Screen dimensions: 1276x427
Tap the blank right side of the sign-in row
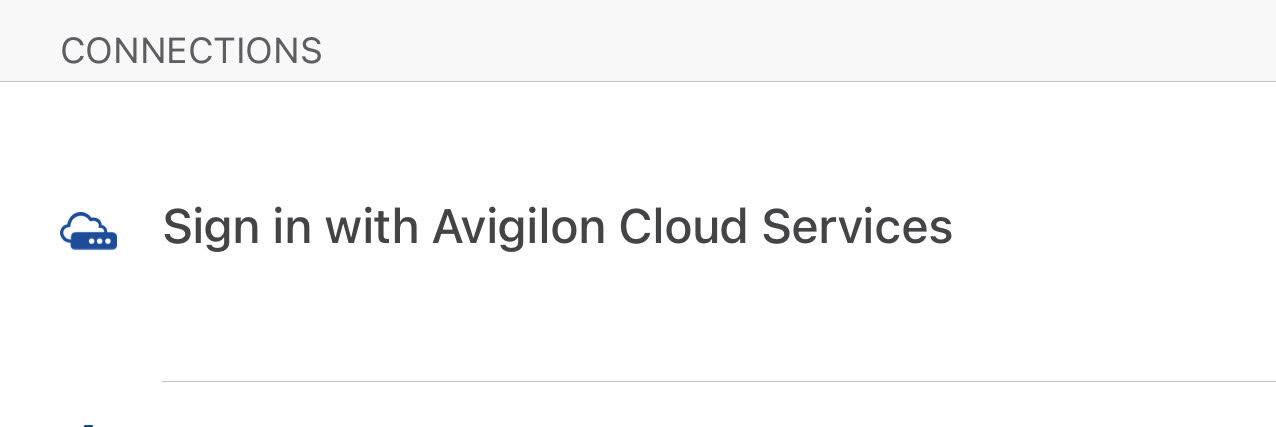1110,231
